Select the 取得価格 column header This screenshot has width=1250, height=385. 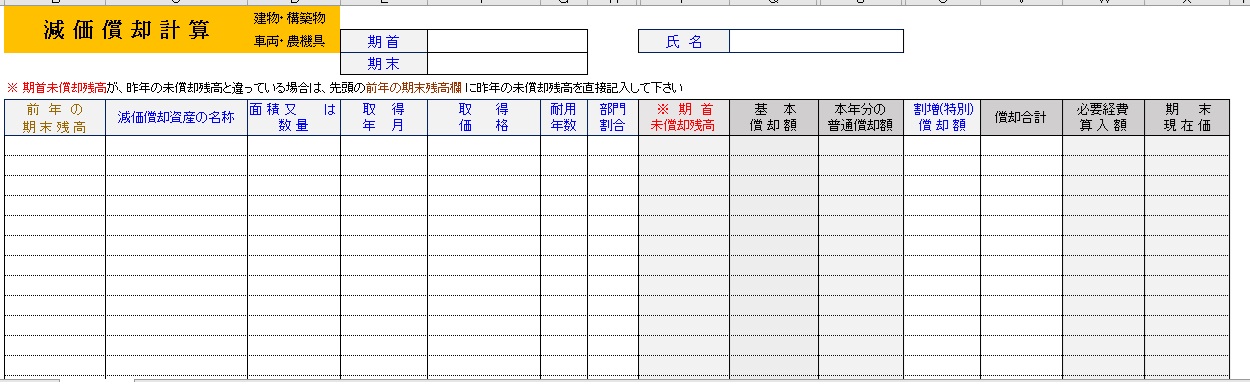[484, 117]
